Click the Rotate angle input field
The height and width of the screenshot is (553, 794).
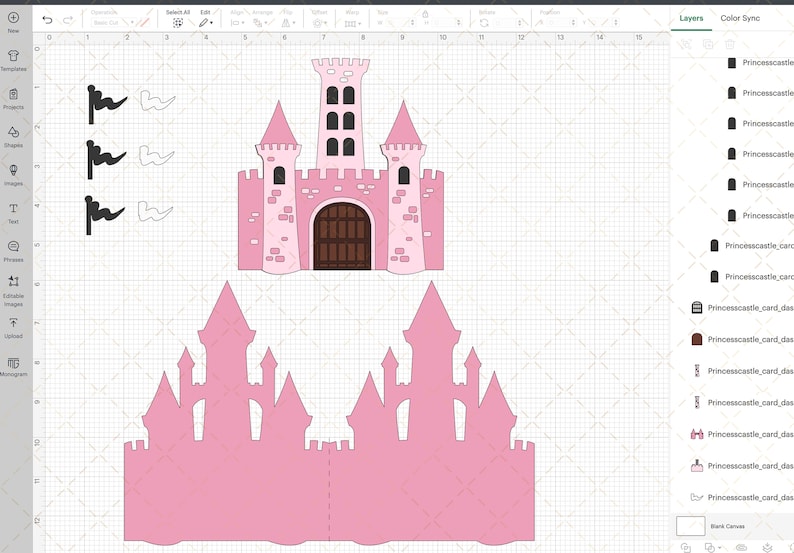click(x=508, y=23)
